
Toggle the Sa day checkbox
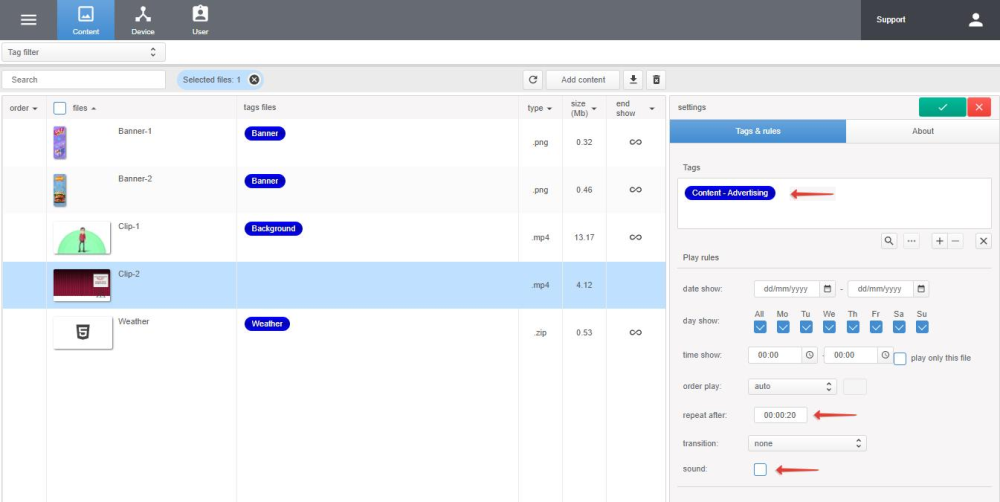coord(899,327)
